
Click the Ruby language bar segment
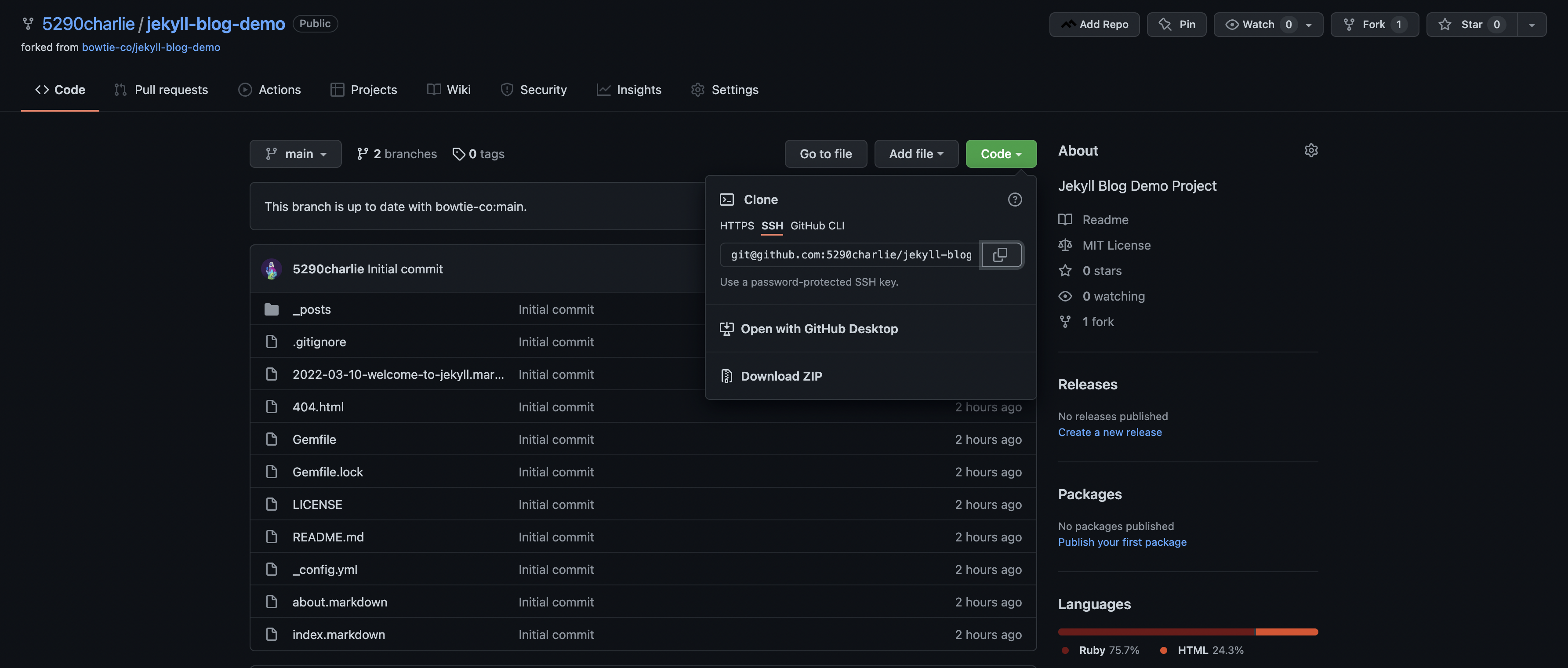[1156, 632]
